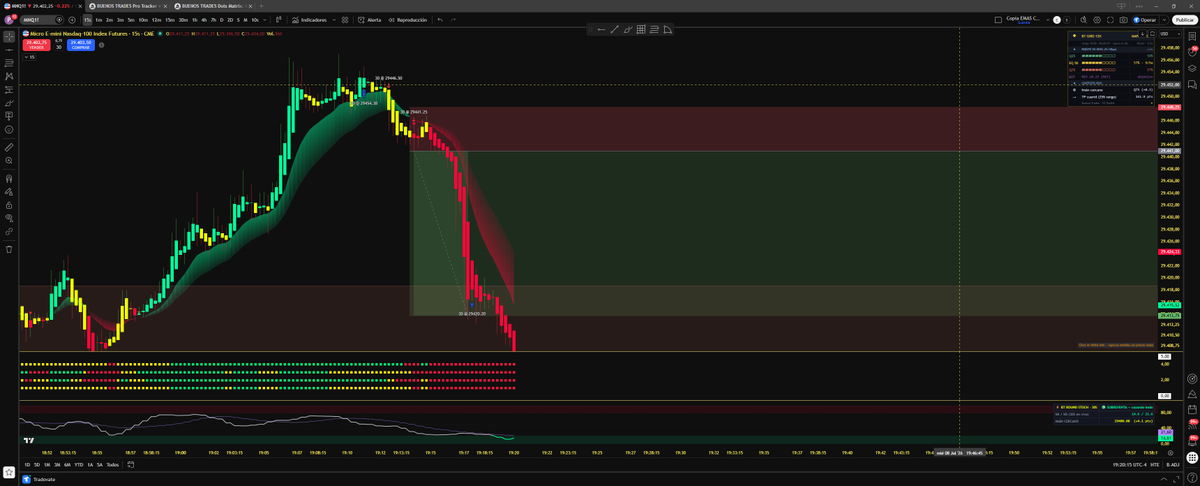Select the Todos date range
Screen dimensions: 1200x486
tap(112, 464)
